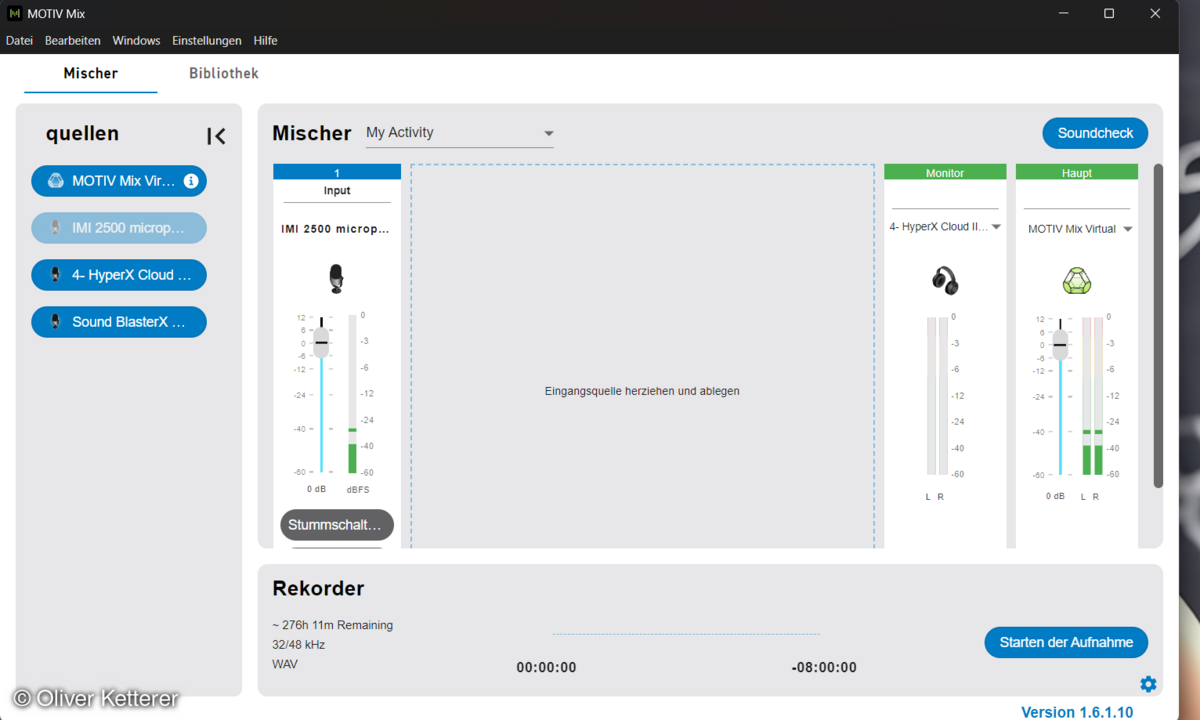
Task: Open the Einstellungen menu
Action: point(207,41)
